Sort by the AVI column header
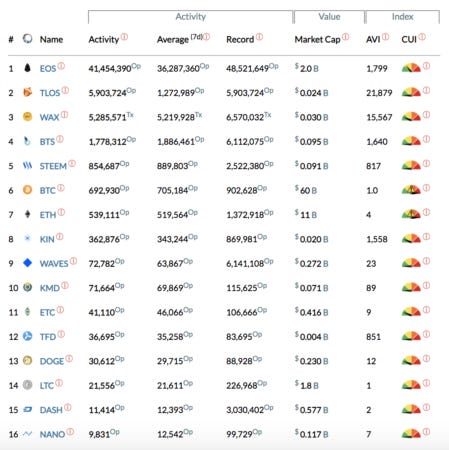Image resolution: width=449 pixels, height=450 pixels. click(x=373, y=39)
